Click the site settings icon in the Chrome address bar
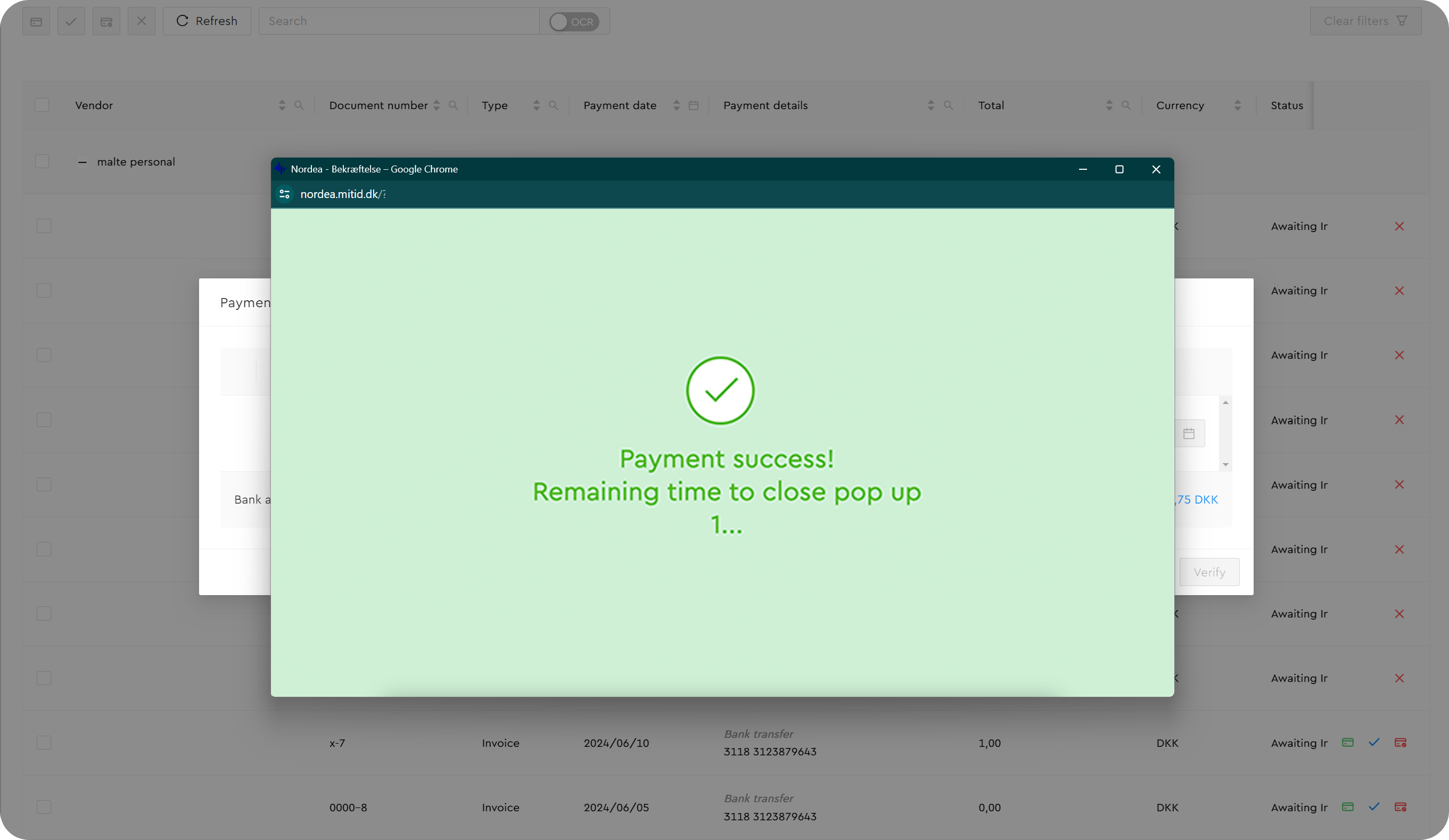The width and height of the screenshot is (1449, 840). [x=285, y=194]
